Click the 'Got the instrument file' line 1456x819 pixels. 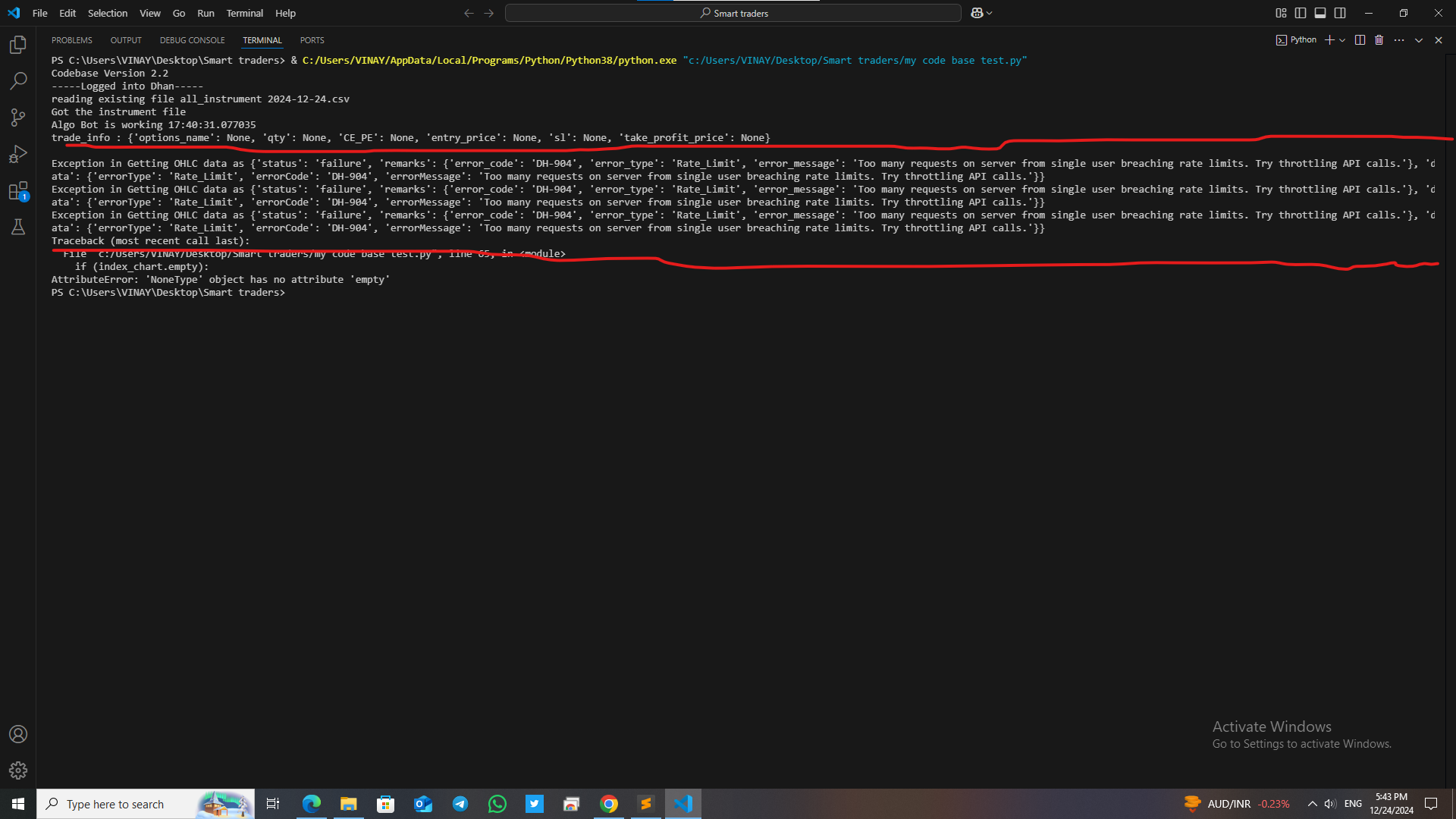tap(118, 112)
